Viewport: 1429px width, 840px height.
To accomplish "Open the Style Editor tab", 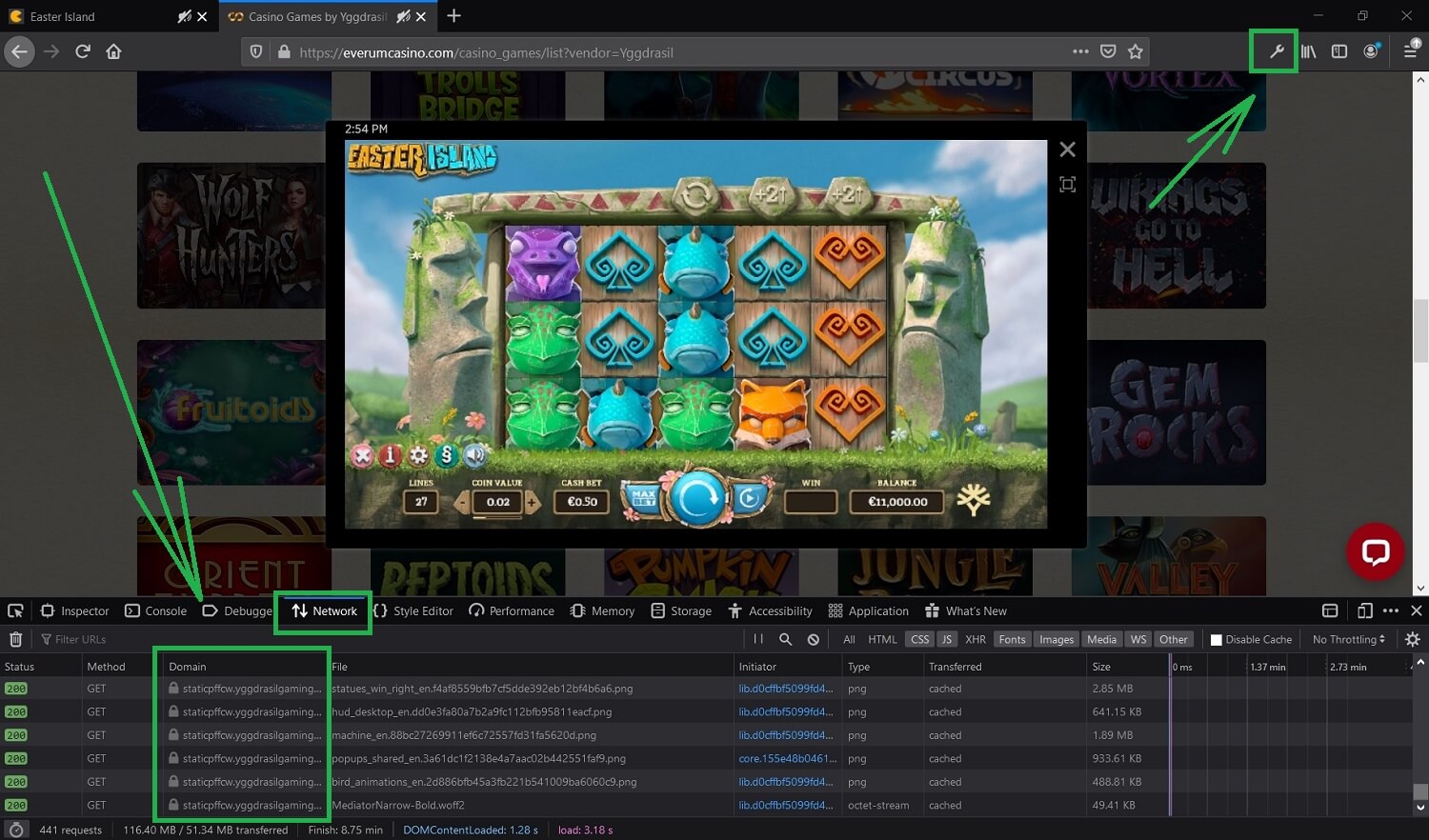I will point(413,610).
